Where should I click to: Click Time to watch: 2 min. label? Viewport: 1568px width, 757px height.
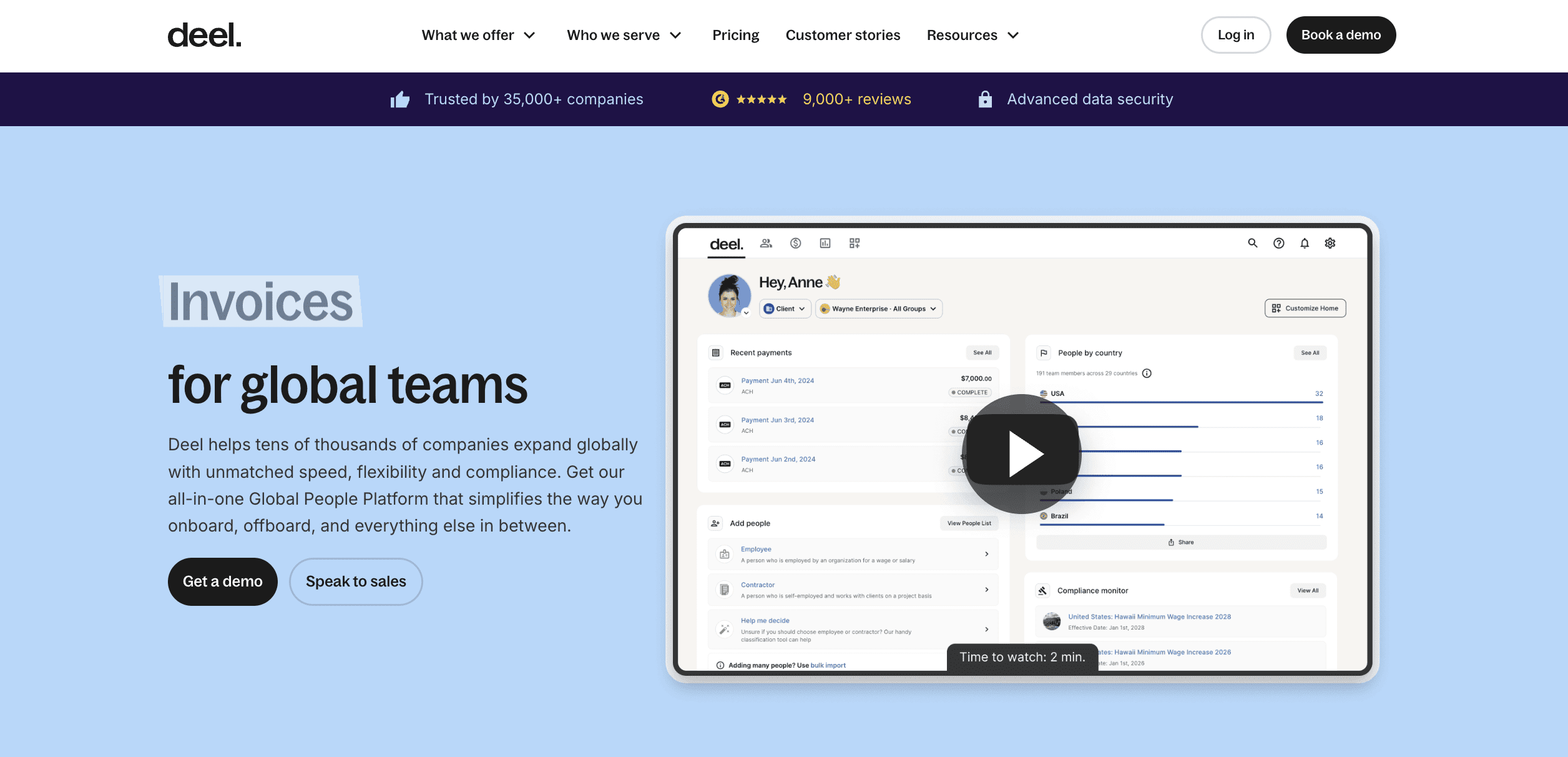1022,657
